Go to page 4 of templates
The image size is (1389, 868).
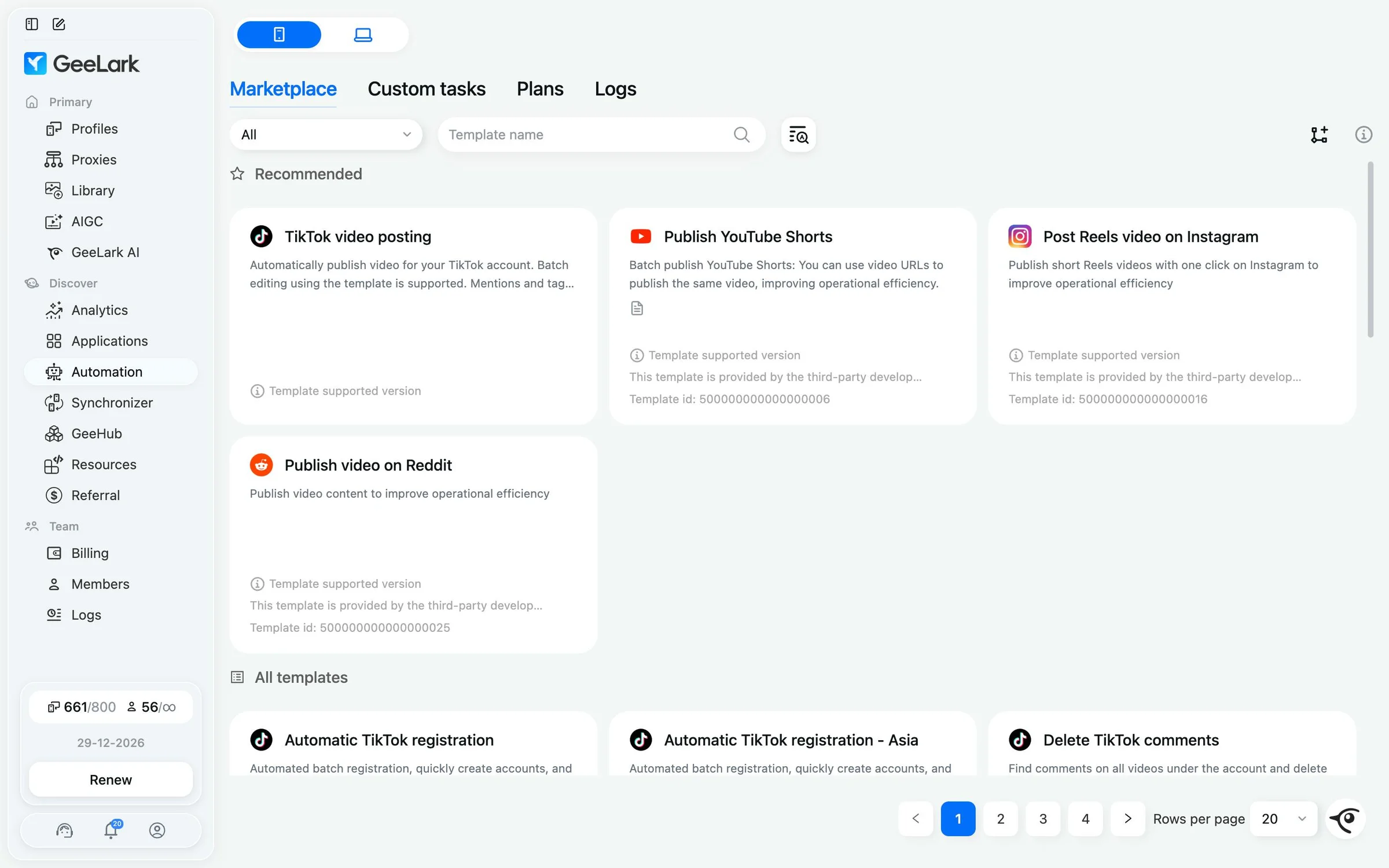tap(1085, 819)
